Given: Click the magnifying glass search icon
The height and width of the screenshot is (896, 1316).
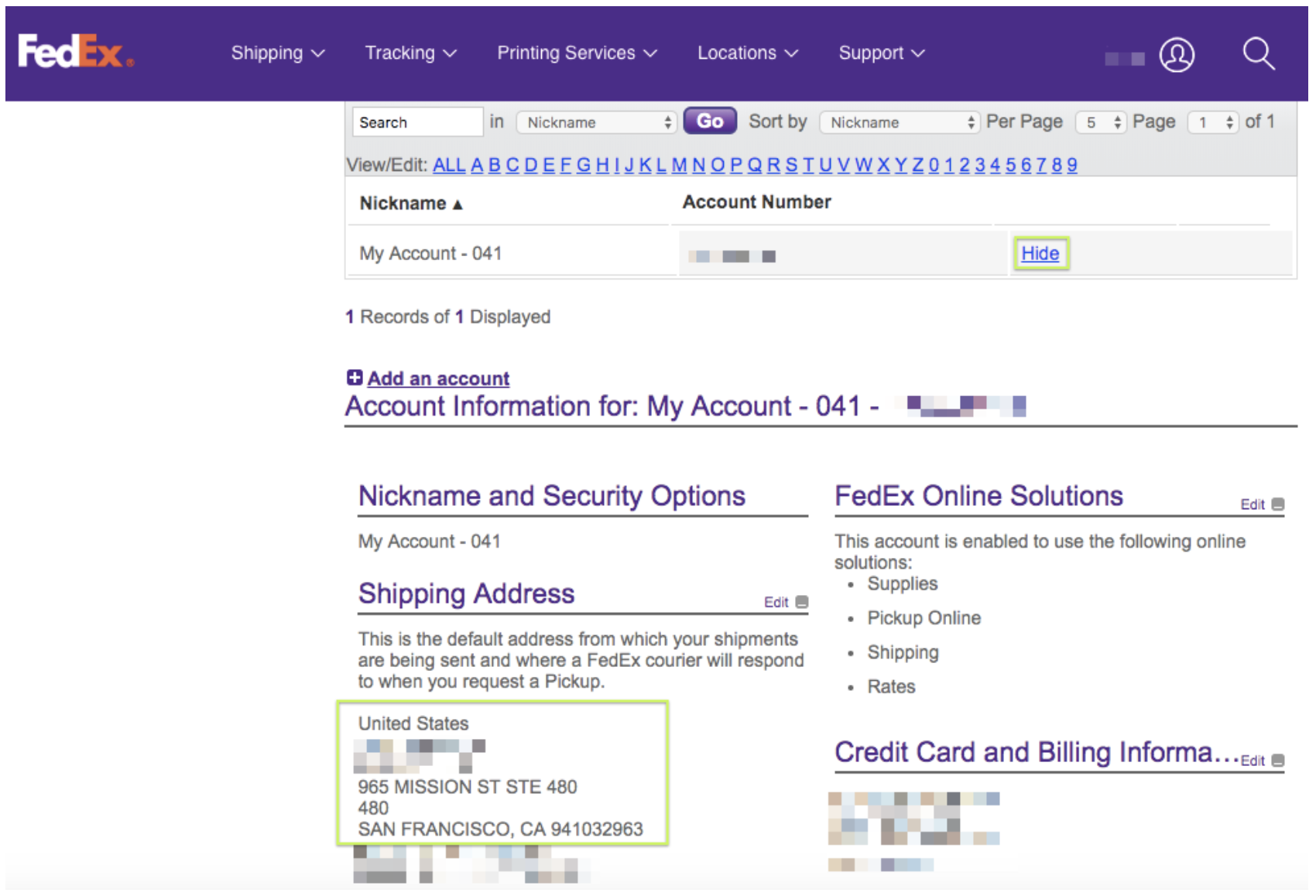Looking at the screenshot, I should pyautogui.click(x=1259, y=54).
